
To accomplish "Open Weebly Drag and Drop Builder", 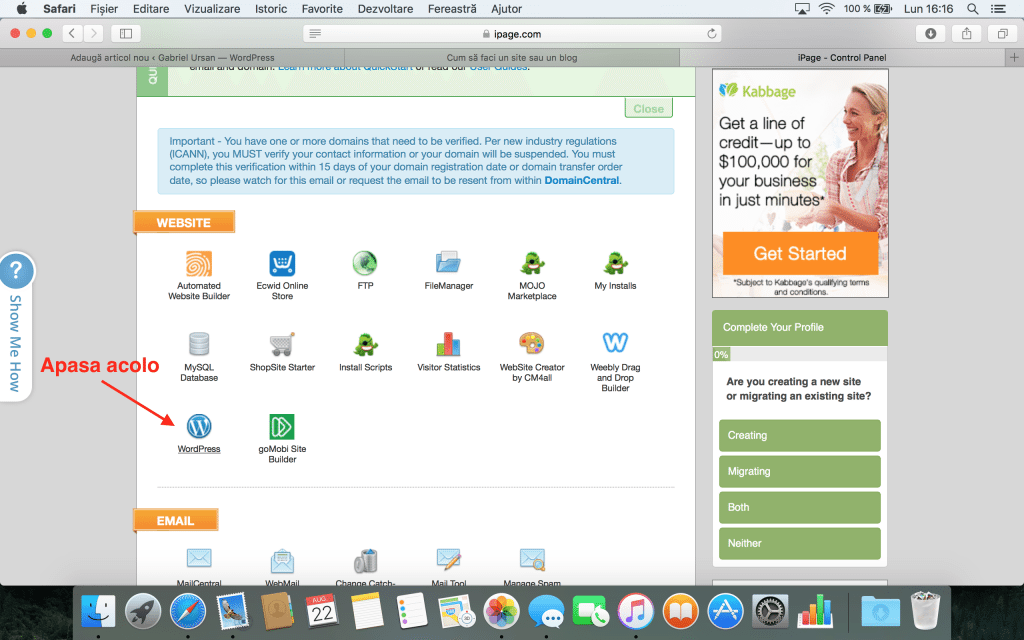I will point(615,343).
